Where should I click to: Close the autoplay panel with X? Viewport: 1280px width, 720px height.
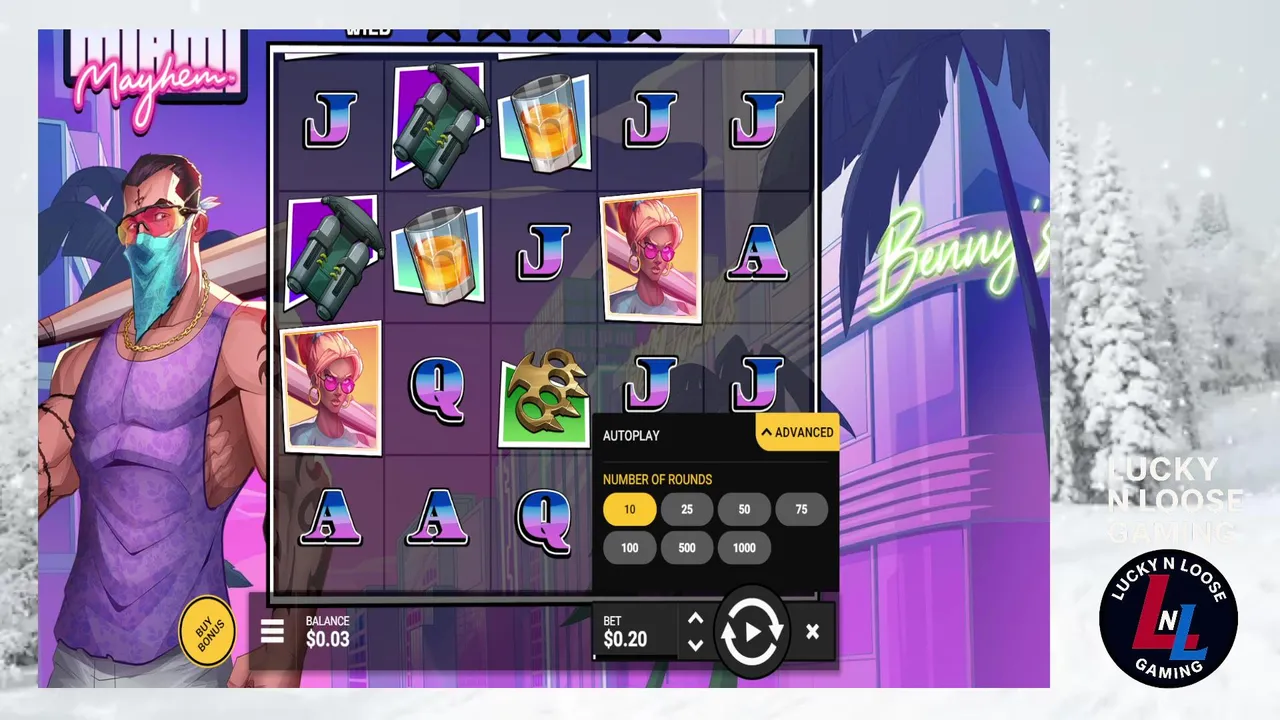pos(812,632)
